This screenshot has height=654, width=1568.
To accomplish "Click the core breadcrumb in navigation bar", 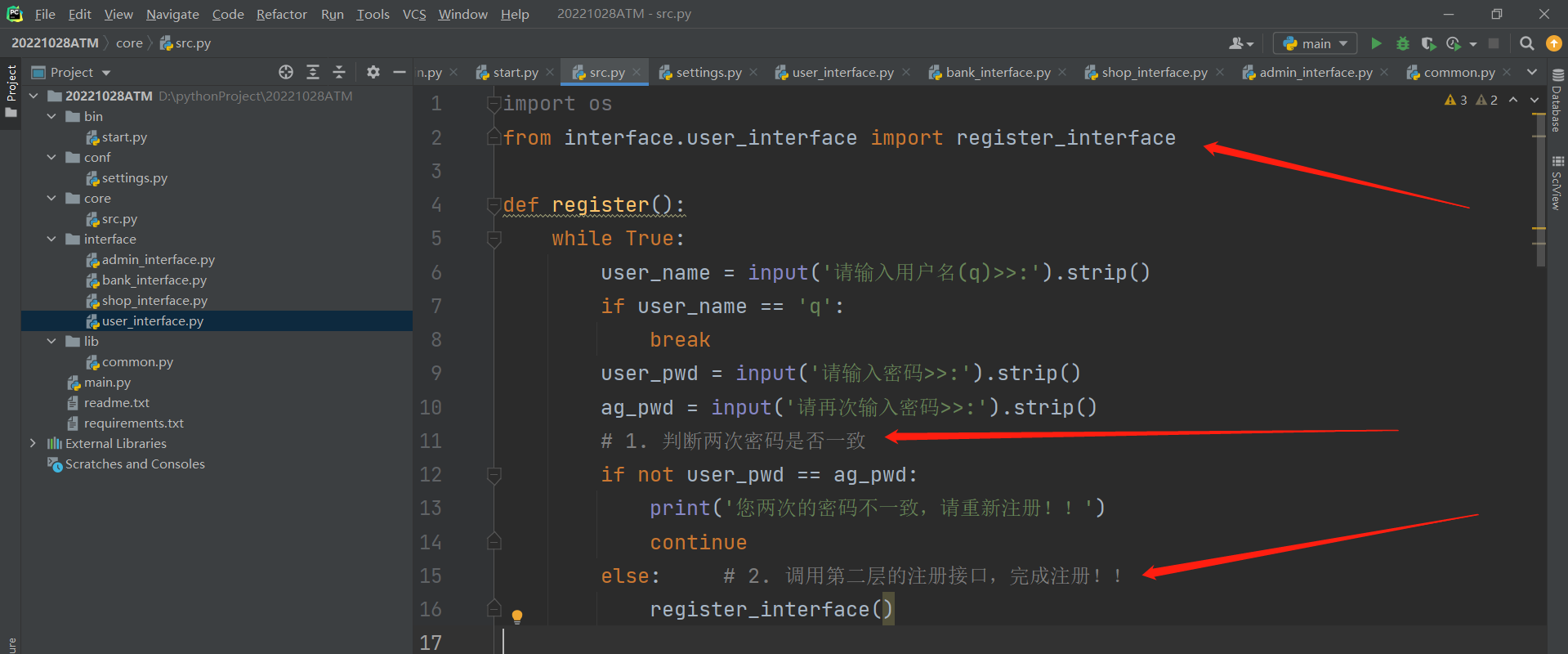I will coord(129,43).
